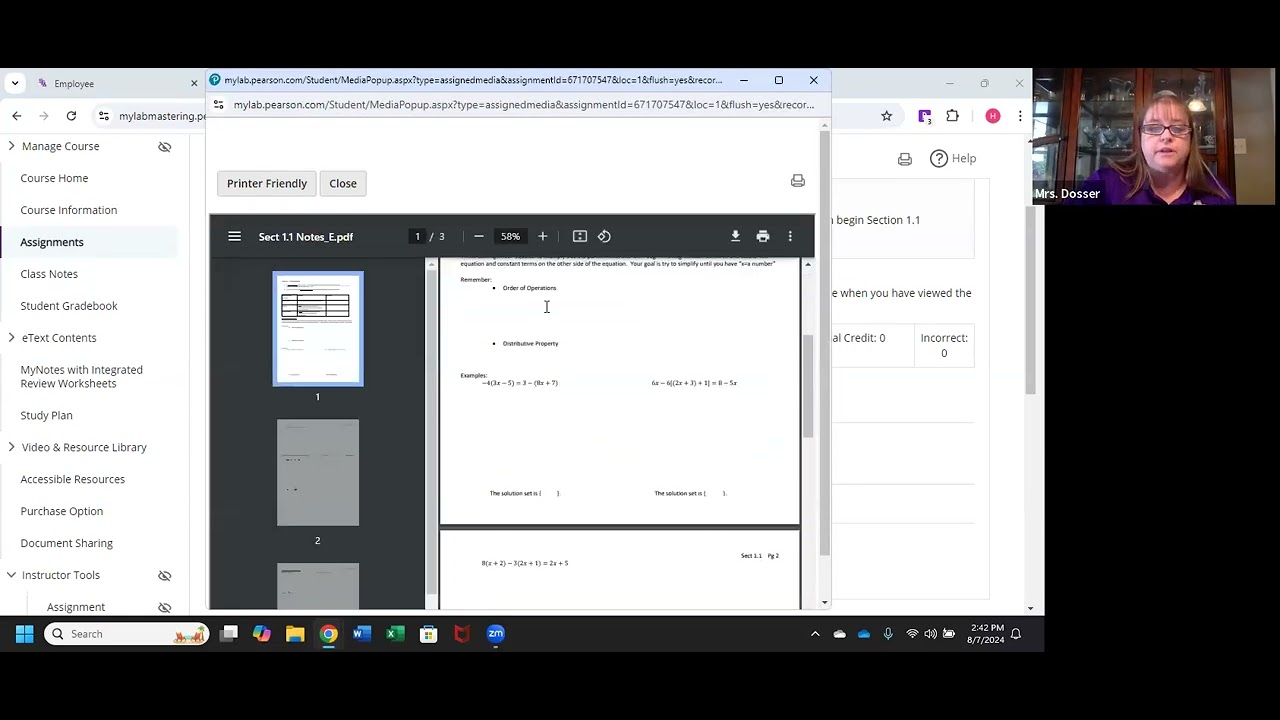The image size is (1280, 720).
Task: Open Zoom from the taskbar
Action: [496, 634]
